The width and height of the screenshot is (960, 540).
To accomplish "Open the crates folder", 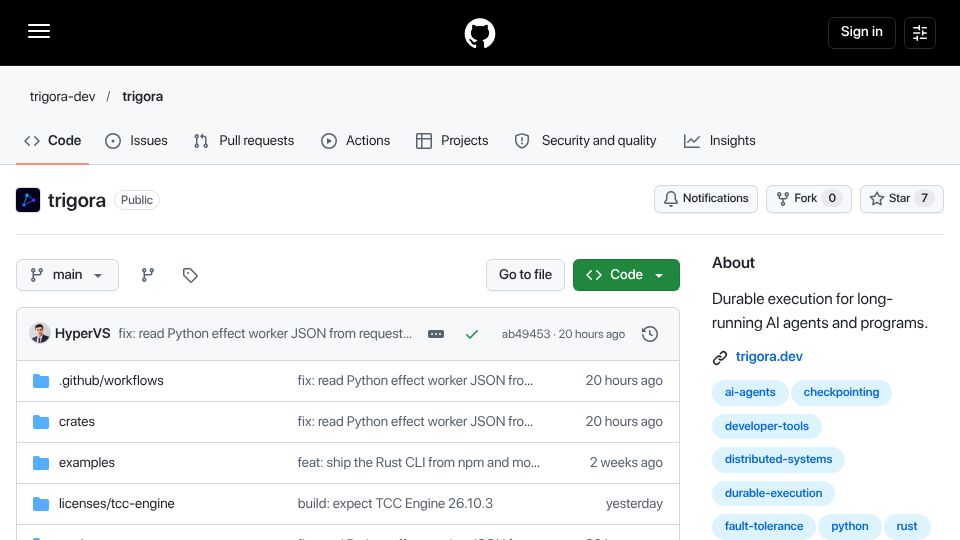I will 77,422.
